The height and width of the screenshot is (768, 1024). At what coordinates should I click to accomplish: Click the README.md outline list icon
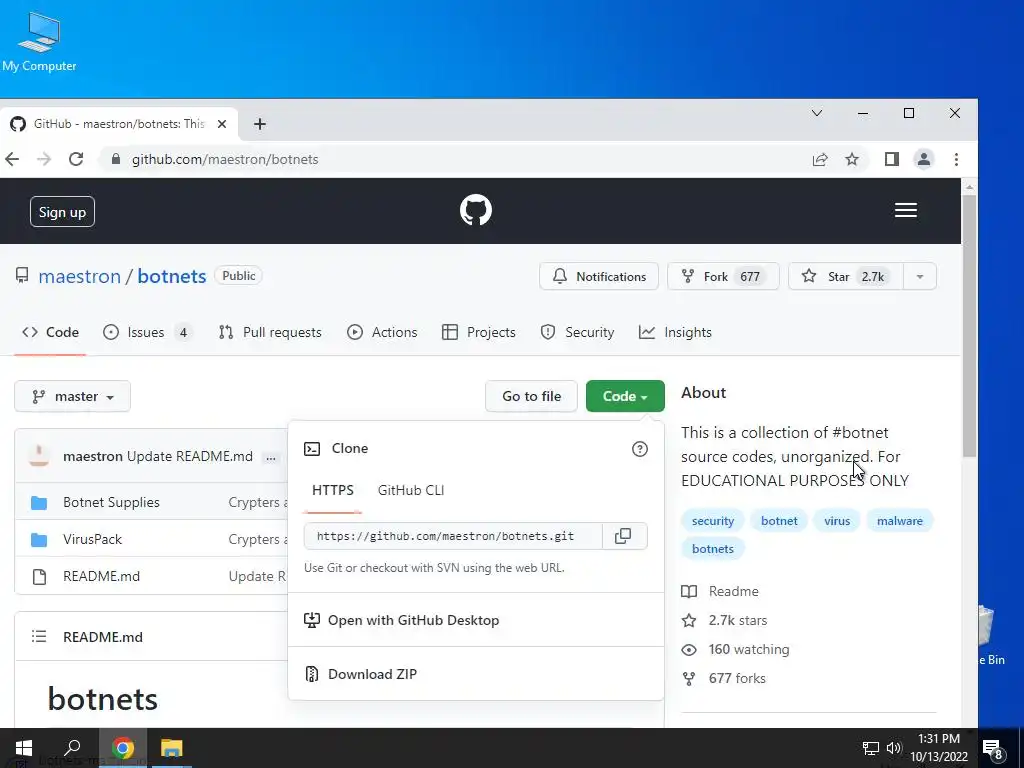(x=39, y=637)
